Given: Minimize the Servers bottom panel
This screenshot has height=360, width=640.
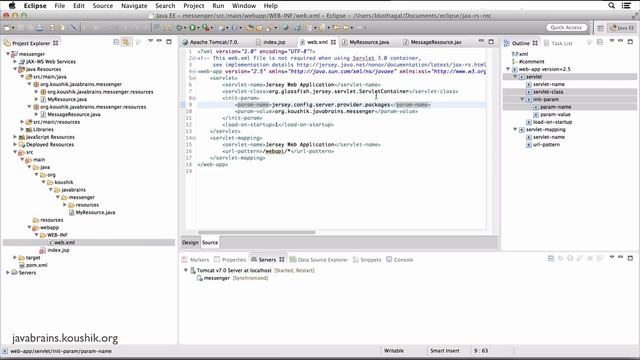Looking at the screenshot, I should click(x=620, y=258).
